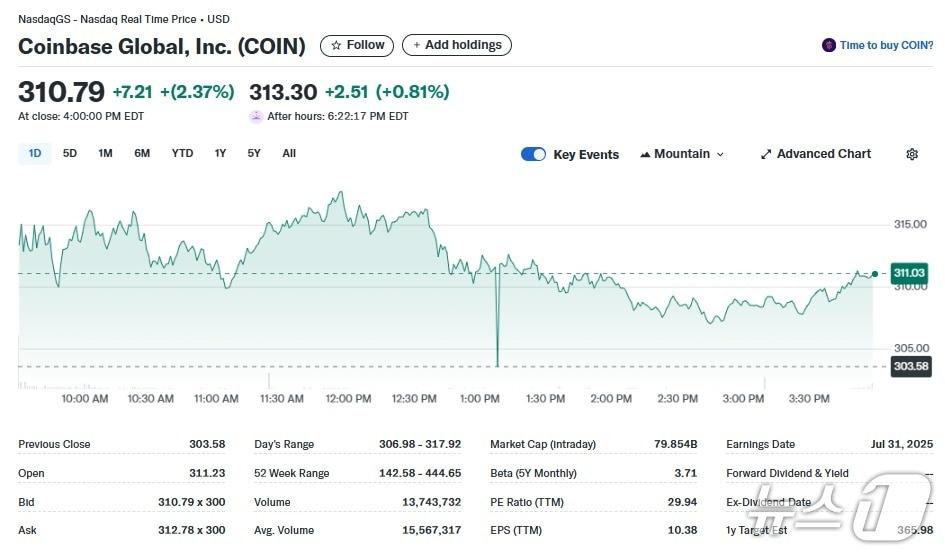Show All time range data
The height and width of the screenshot is (555, 945).
(289, 153)
